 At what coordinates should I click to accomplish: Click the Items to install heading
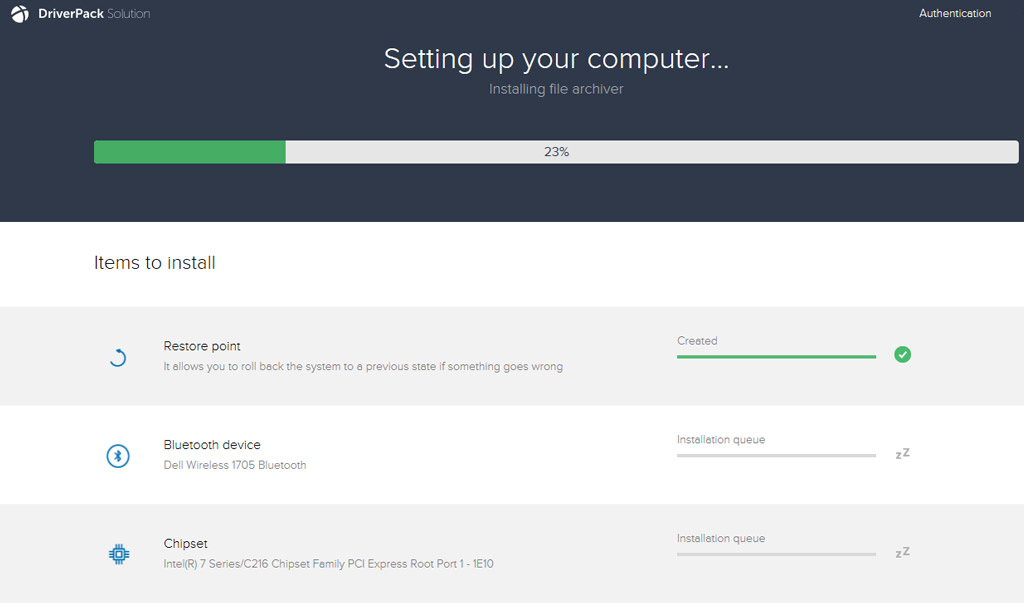click(155, 263)
